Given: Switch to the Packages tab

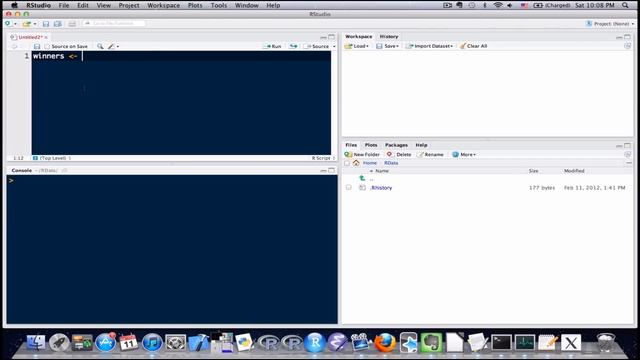Looking at the screenshot, I should 396,145.
